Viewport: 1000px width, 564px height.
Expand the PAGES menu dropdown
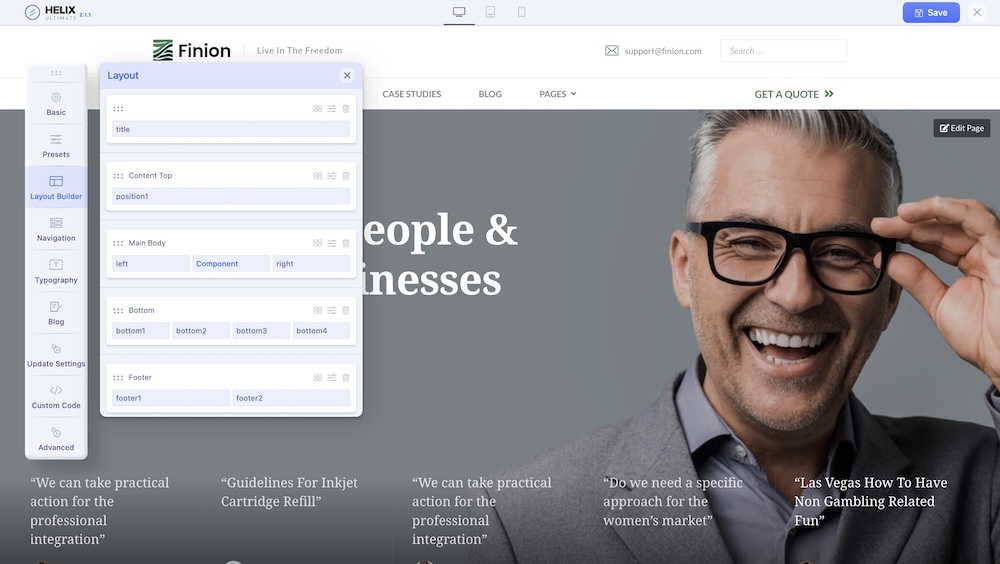coord(557,94)
